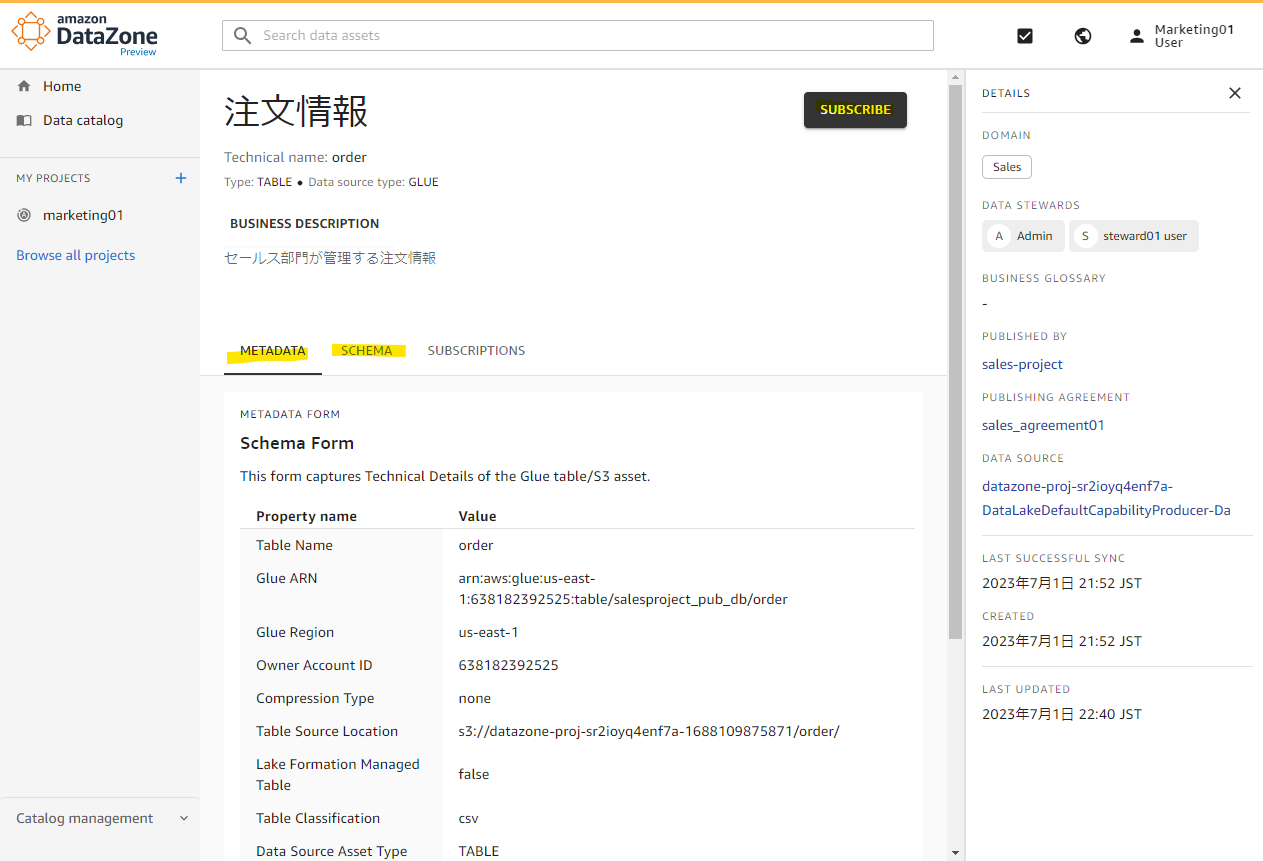Click the Admin data steward chip
Image resolution: width=1263 pixels, height=861 pixels.
tap(1023, 236)
